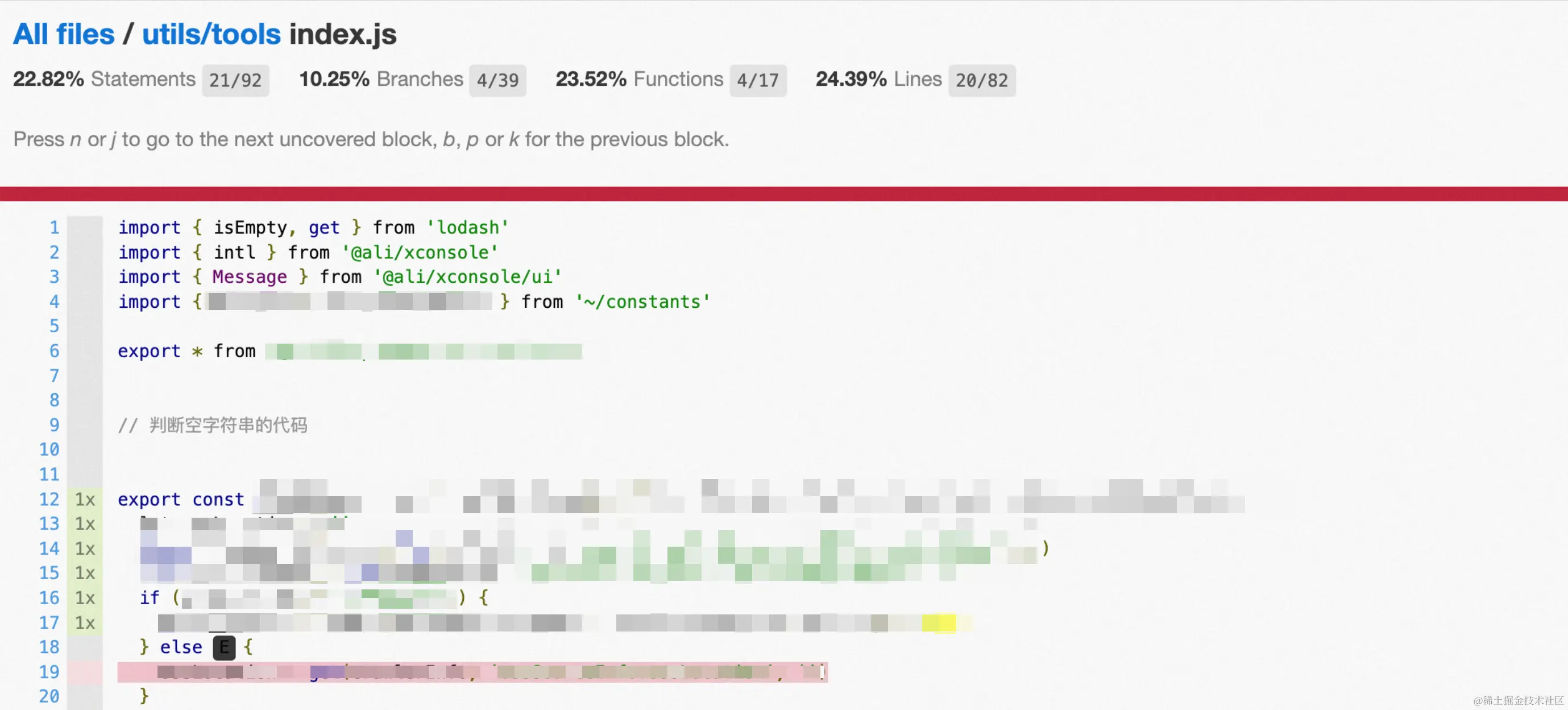Click the 1x hit count on line 17
1568x710 pixels.
tap(85, 623)
